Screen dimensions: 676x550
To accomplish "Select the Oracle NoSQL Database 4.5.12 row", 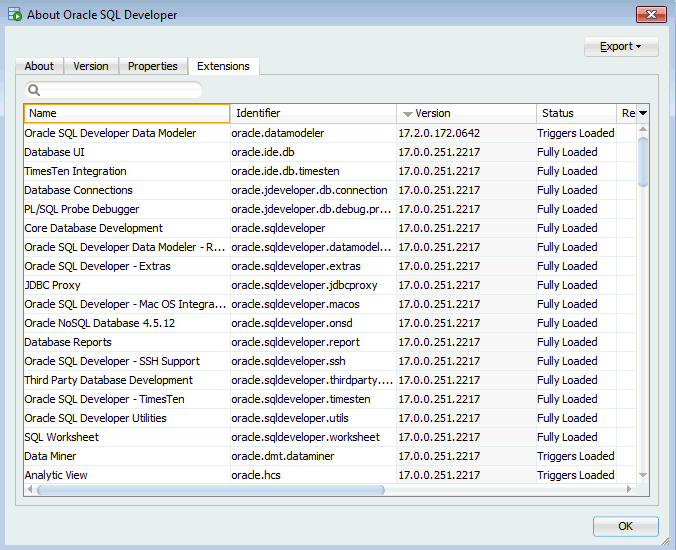I will pyautogui.click(x=330, y=323).
